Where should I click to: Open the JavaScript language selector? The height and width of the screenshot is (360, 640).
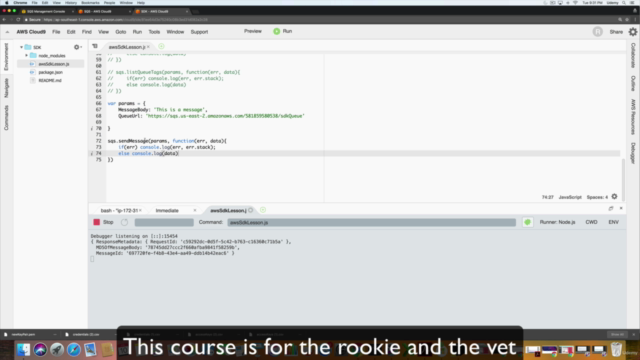570,197
